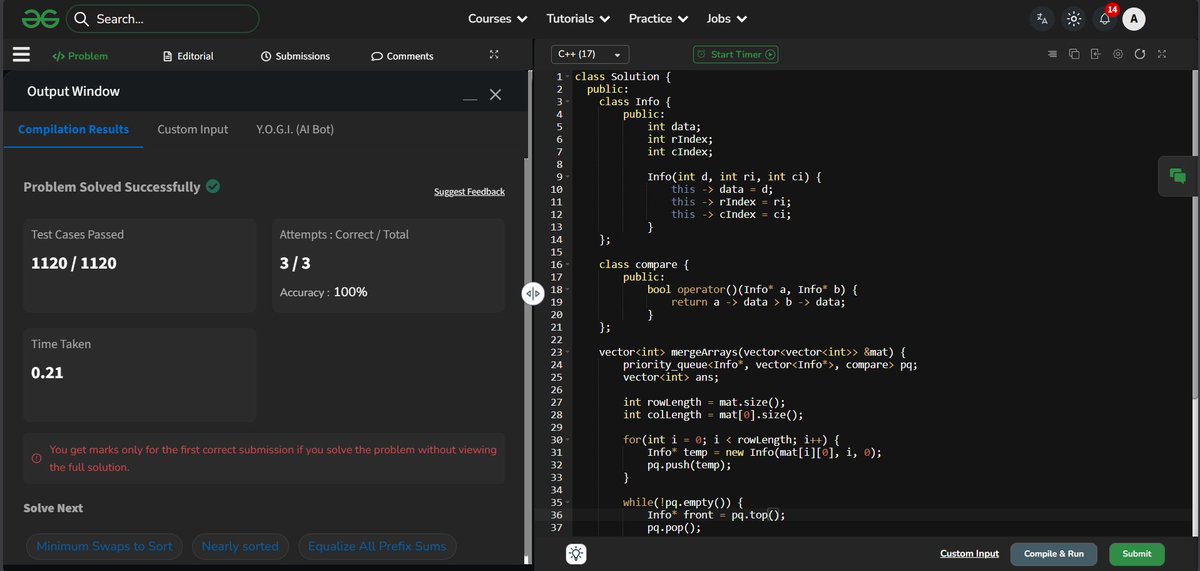Screen dimensions: 1200x571
Task: Select the Custom Input tab
Action: 193,129
